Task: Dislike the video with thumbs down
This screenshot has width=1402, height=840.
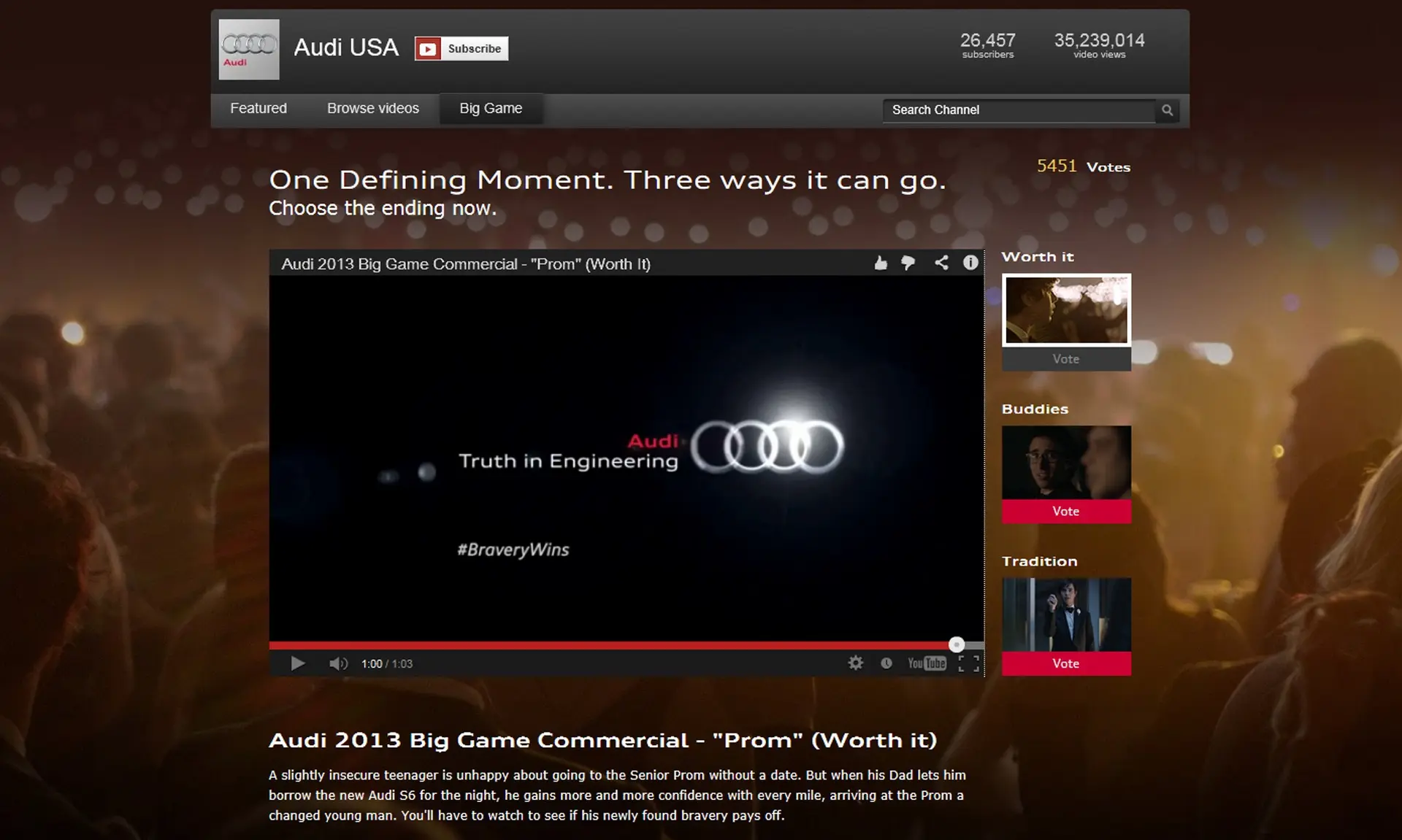Action: 908,263
